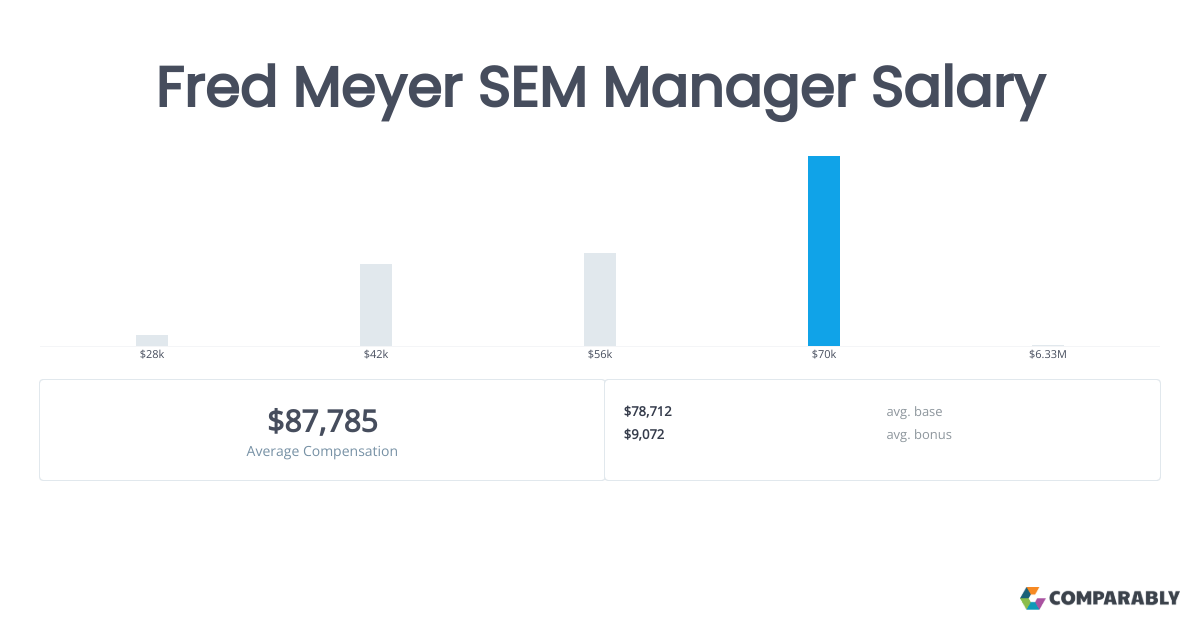Select the $42k salary bar
This screenshot has width=1200, height=630.
[x=376, y=305]
